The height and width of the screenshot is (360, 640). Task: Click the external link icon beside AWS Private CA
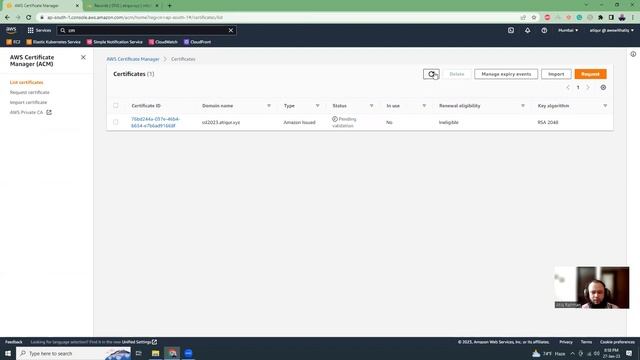[x=49, y=112]
